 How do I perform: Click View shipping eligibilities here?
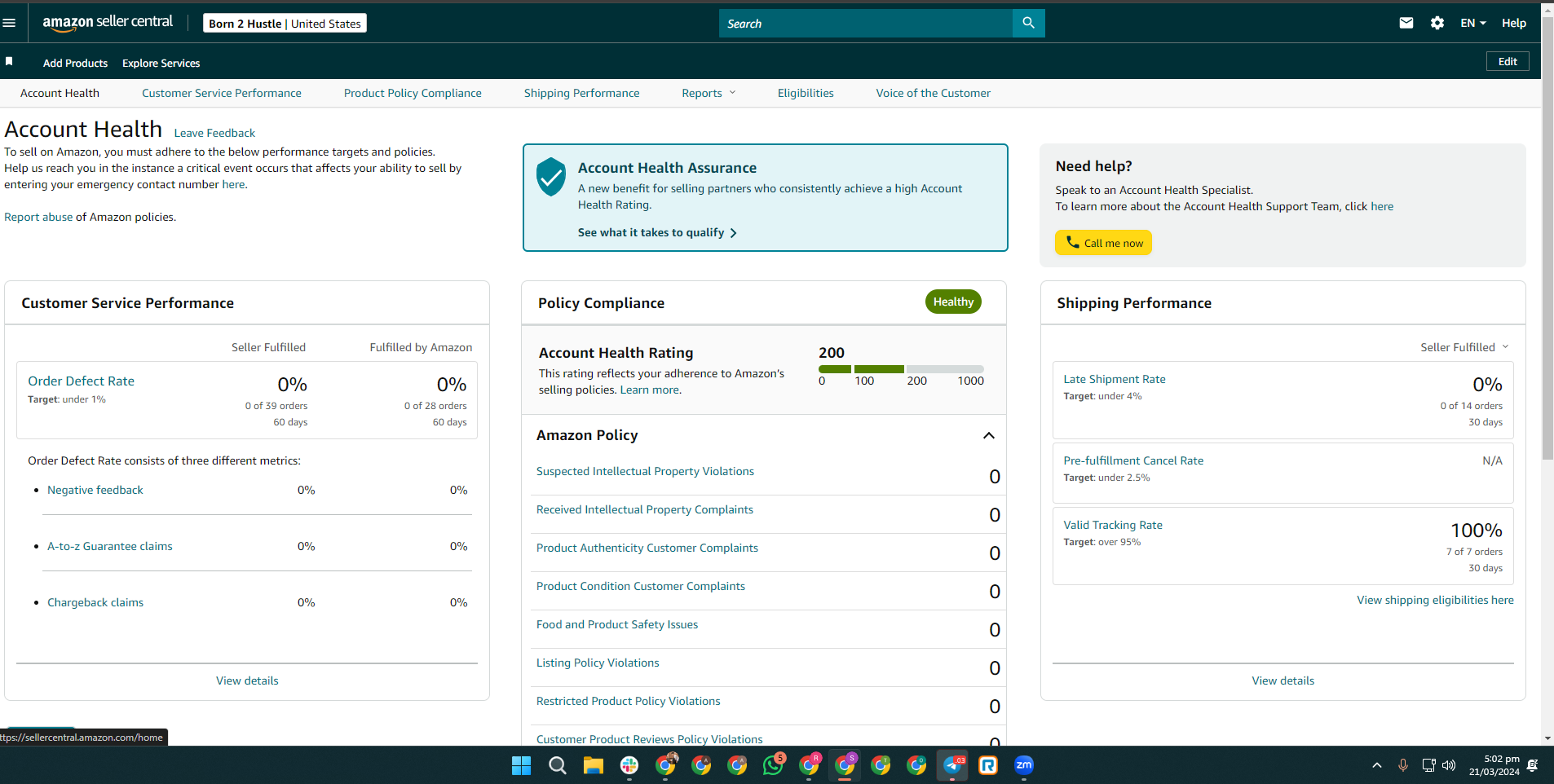[1435, 600]
